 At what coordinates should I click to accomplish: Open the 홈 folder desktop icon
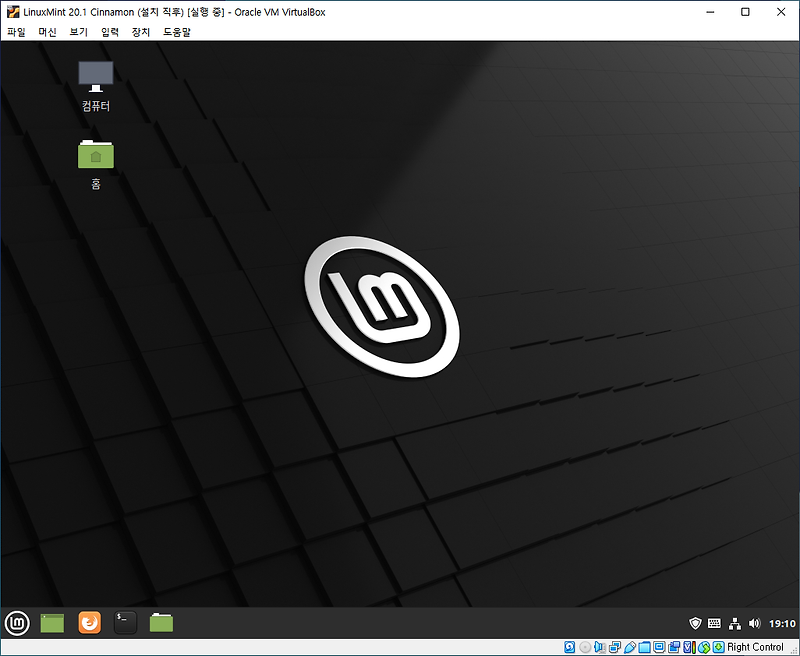pos(95,164)
